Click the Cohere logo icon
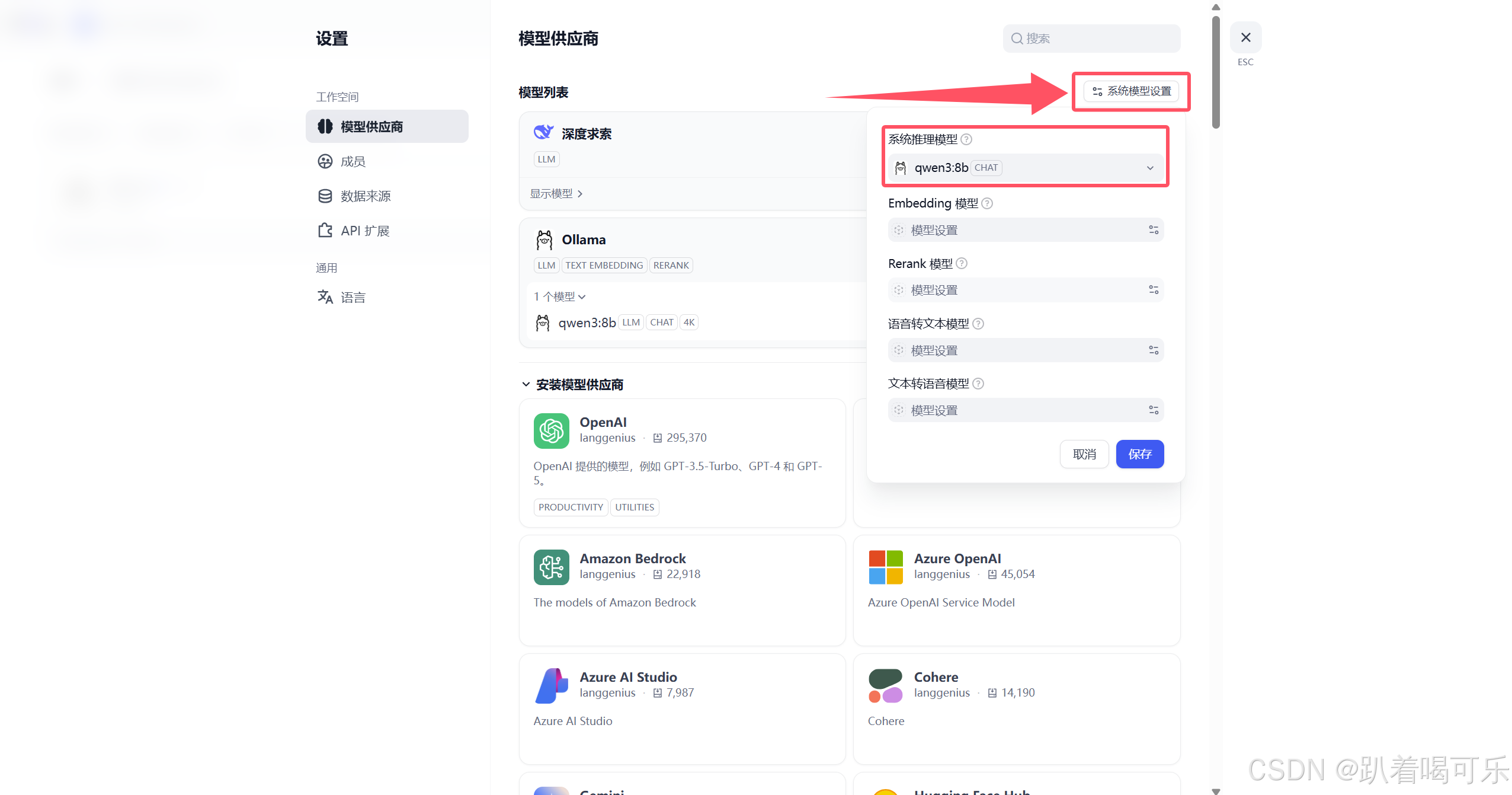 click(885, 686)
